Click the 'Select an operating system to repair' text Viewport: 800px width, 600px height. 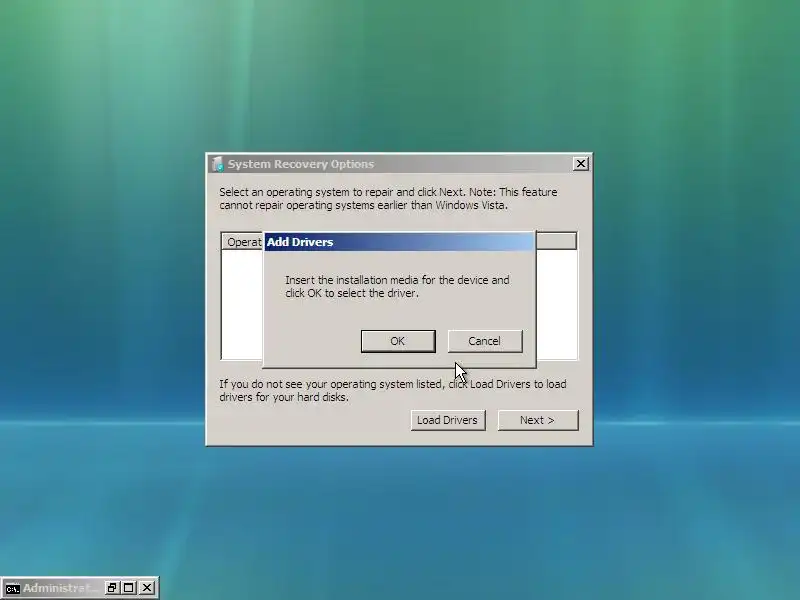388,198
